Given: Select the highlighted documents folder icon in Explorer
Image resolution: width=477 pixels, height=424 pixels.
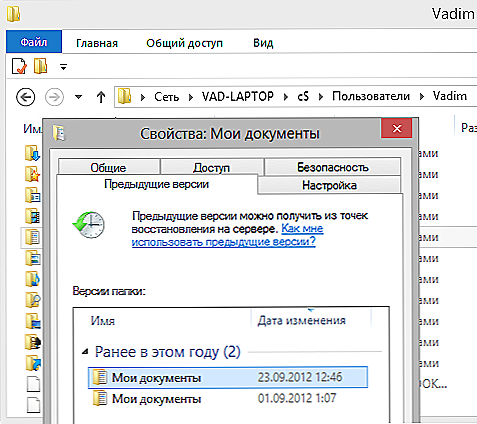Looking at the screenshot, I should 33,237.
